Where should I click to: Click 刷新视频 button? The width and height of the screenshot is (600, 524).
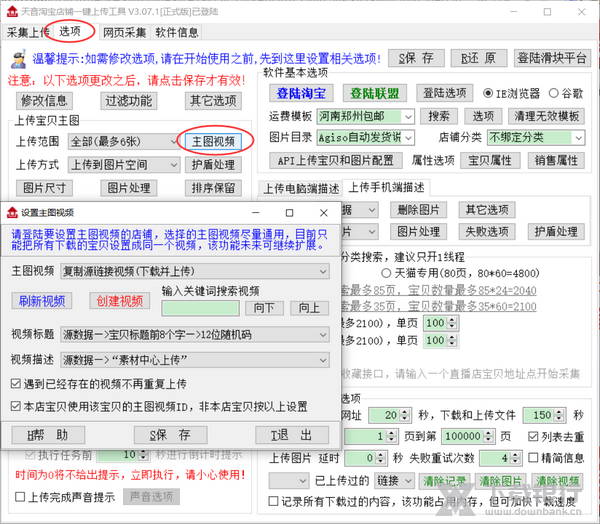[x=42, y=301]
